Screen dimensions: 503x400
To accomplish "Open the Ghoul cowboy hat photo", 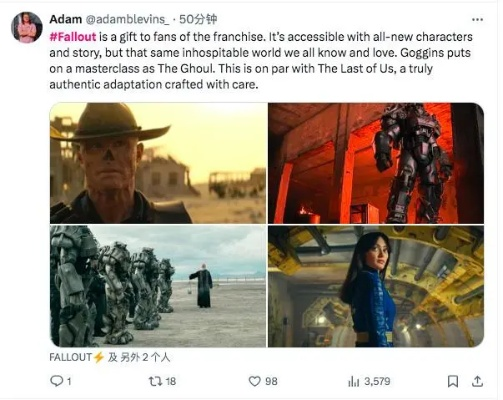I will (x=158, y=163).
